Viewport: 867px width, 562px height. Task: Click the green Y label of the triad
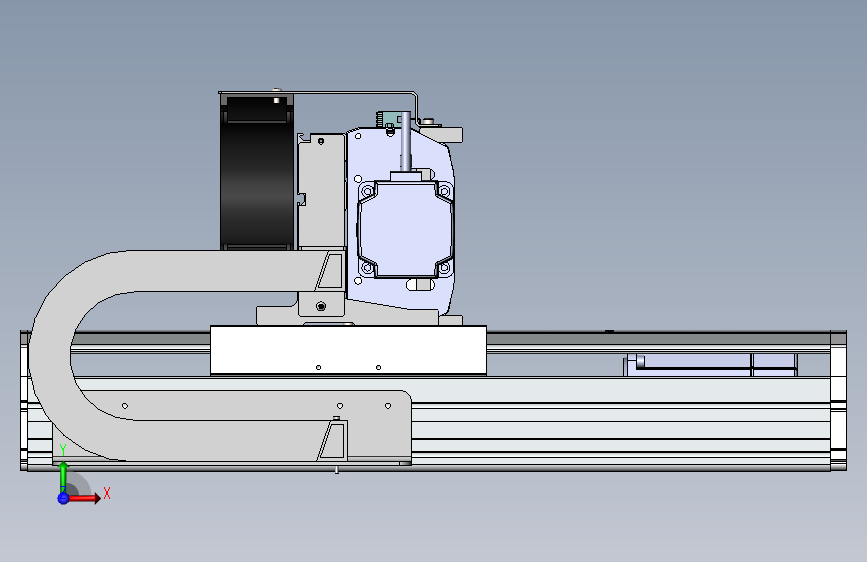pos(63,450)
